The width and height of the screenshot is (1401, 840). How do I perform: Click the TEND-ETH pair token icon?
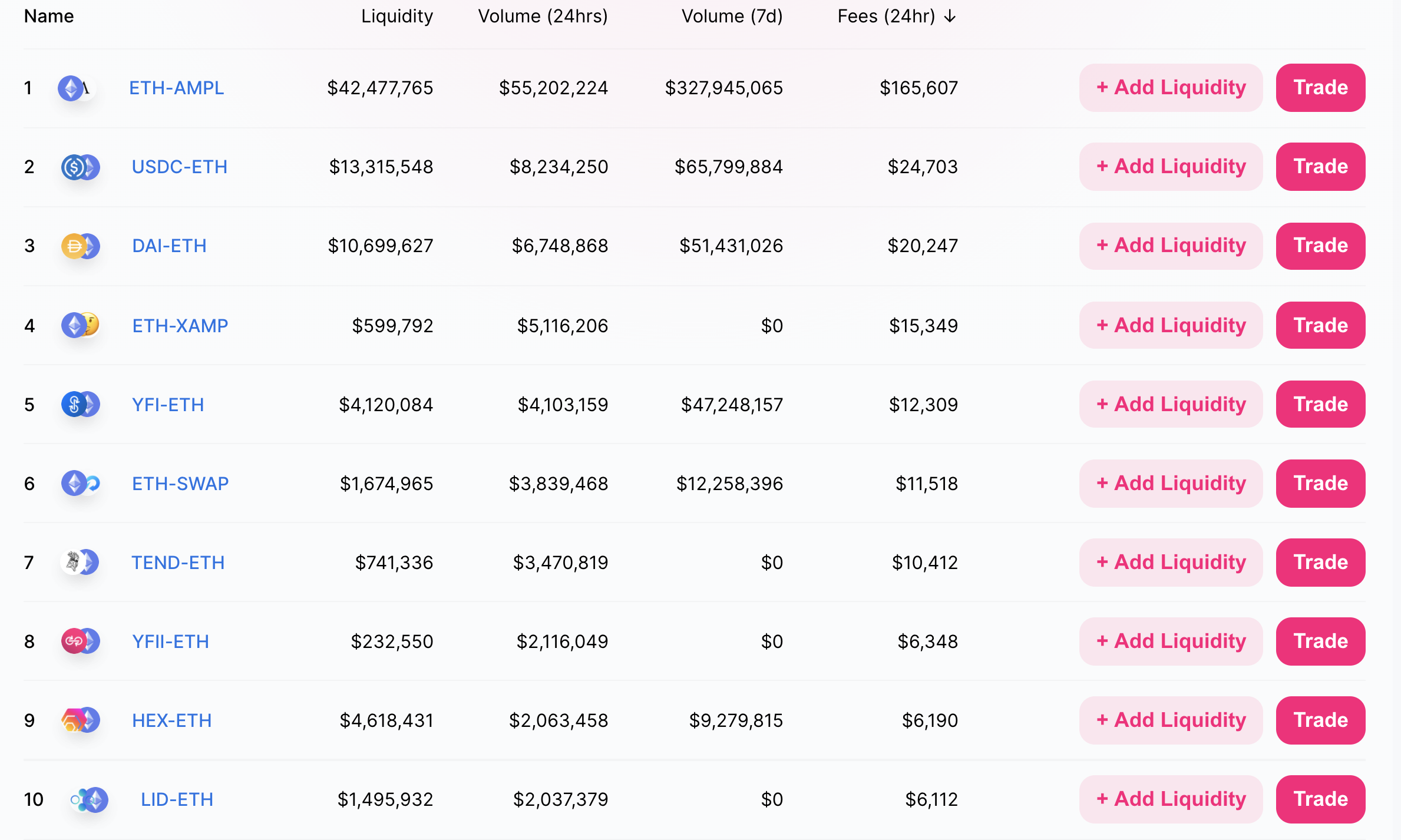click(80, 562)
